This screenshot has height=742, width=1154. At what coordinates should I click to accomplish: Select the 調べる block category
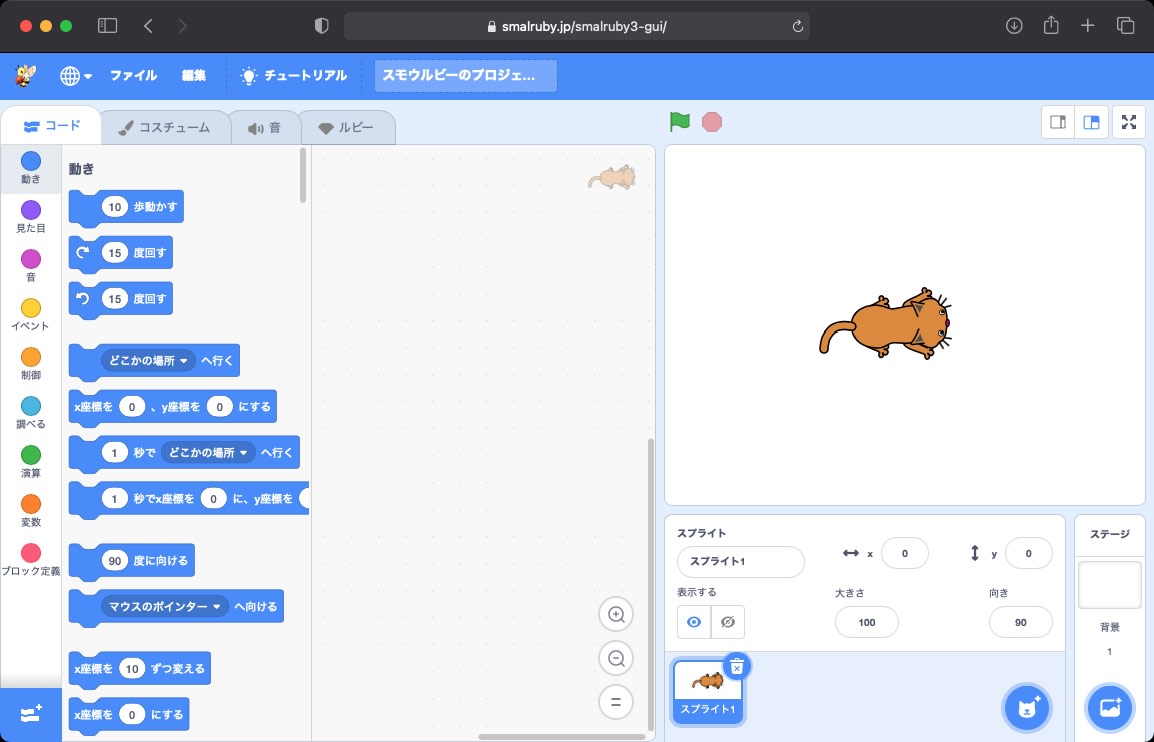pyautogui.click(x=31, y=413)
